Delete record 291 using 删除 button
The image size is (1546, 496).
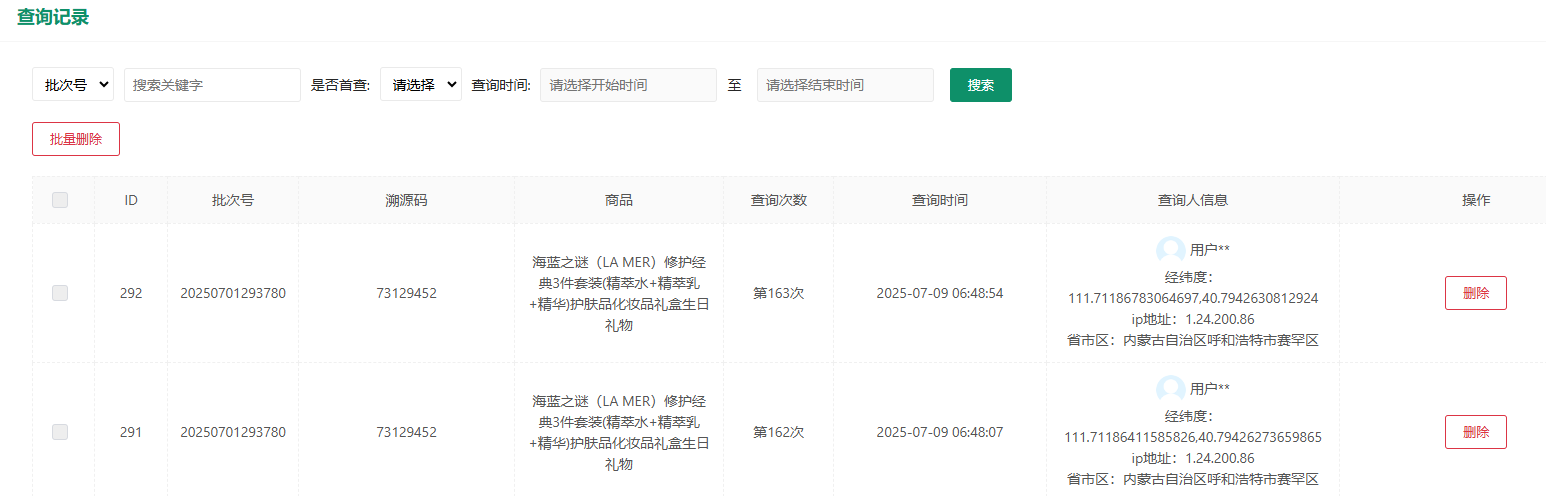click(x=1475, y=432)
